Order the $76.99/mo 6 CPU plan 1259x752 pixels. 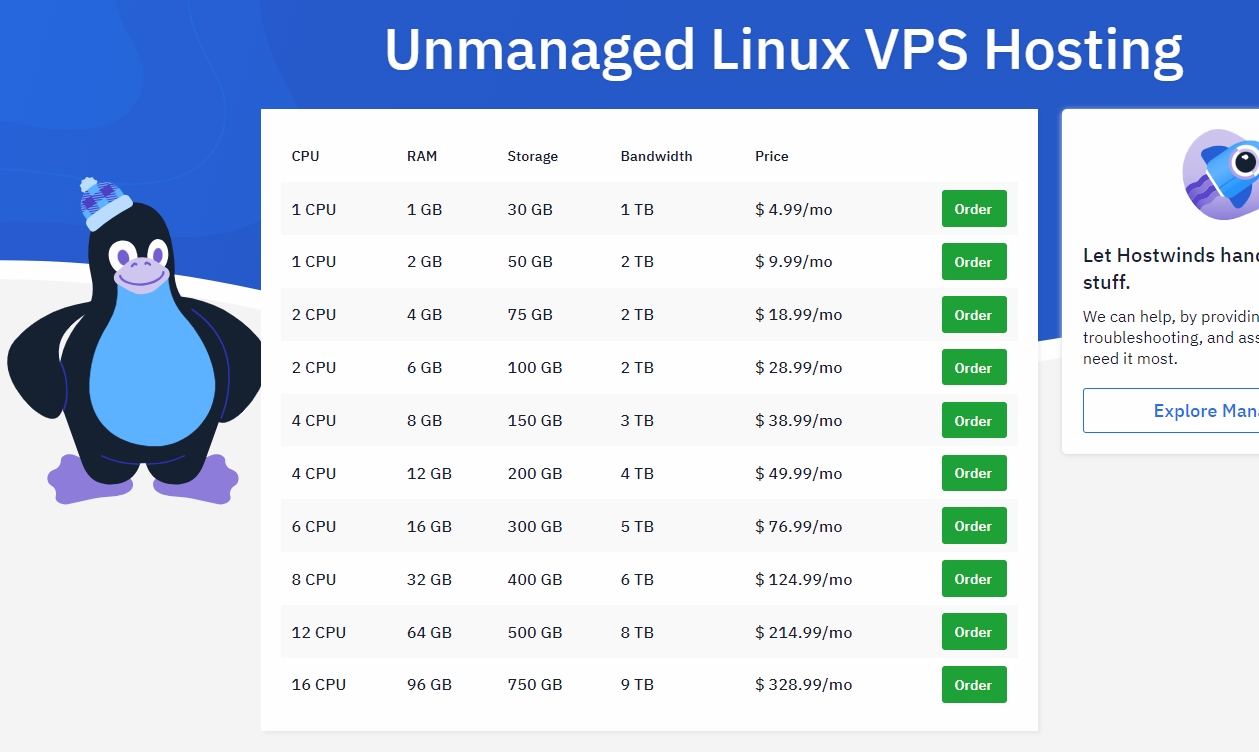973,526
